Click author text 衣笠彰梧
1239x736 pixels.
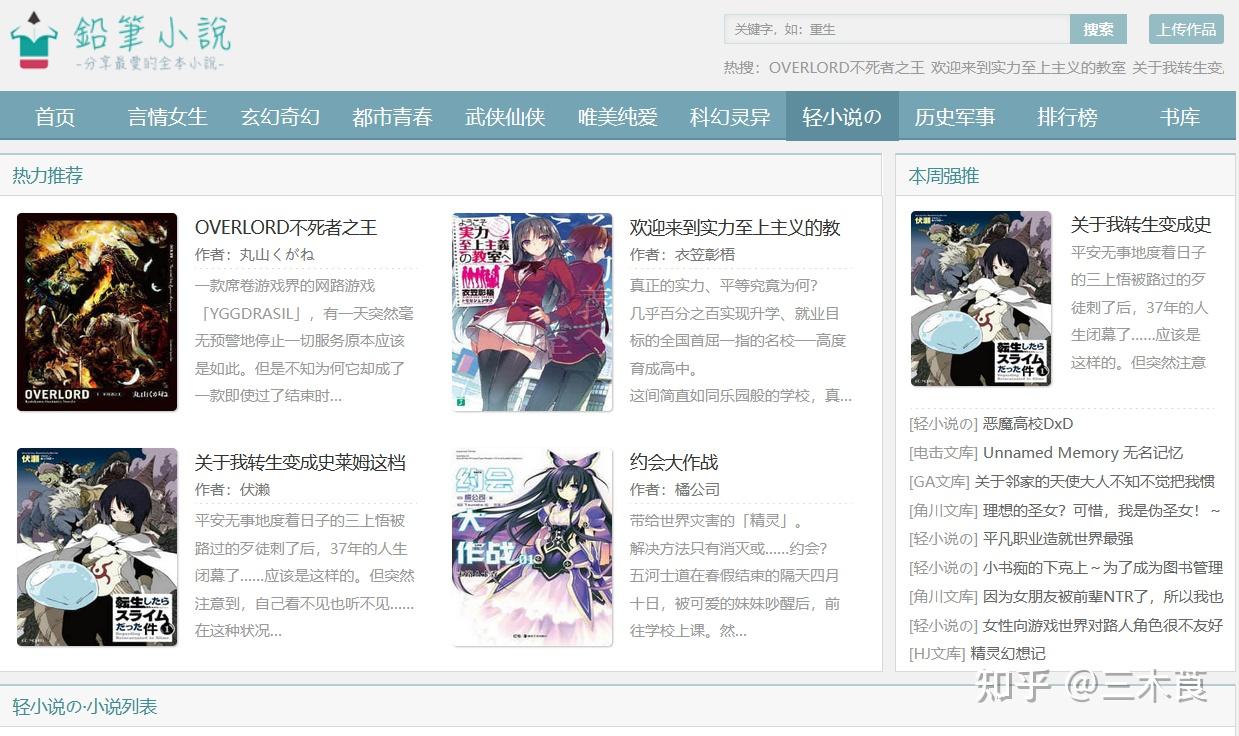point(705,255)
